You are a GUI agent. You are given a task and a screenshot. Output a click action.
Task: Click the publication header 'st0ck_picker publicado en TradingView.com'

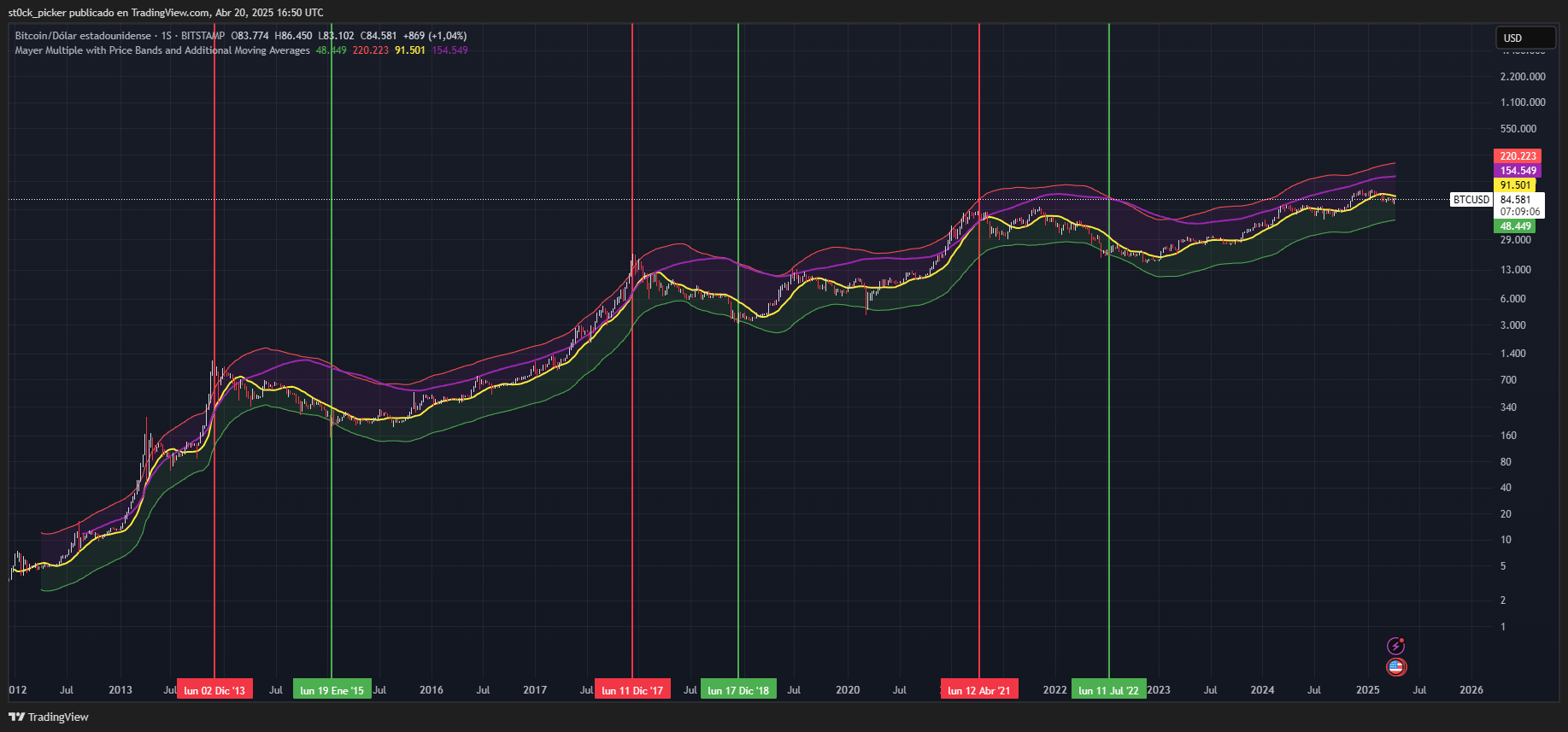pyautogui.click(x=109, y=13)
